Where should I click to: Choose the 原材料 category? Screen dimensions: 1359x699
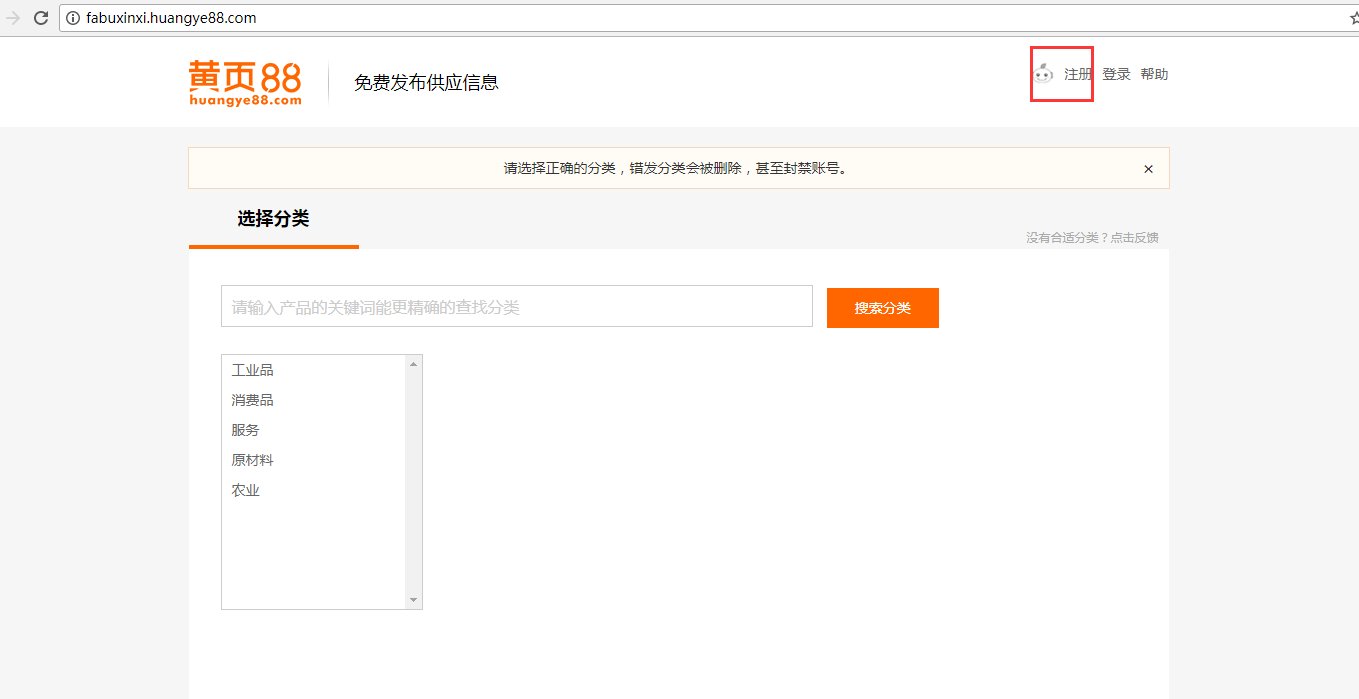(253, 460)
